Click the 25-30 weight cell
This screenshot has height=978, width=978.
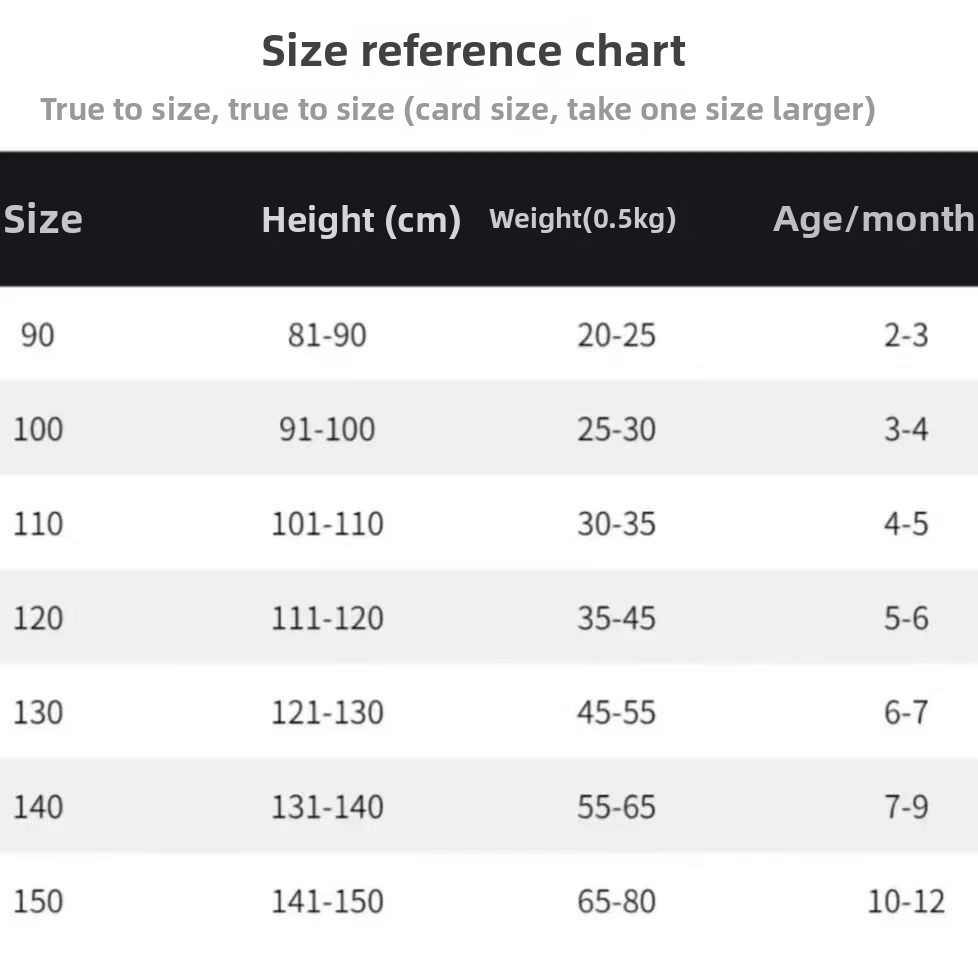pyautogui.click(x=616, y=430)
